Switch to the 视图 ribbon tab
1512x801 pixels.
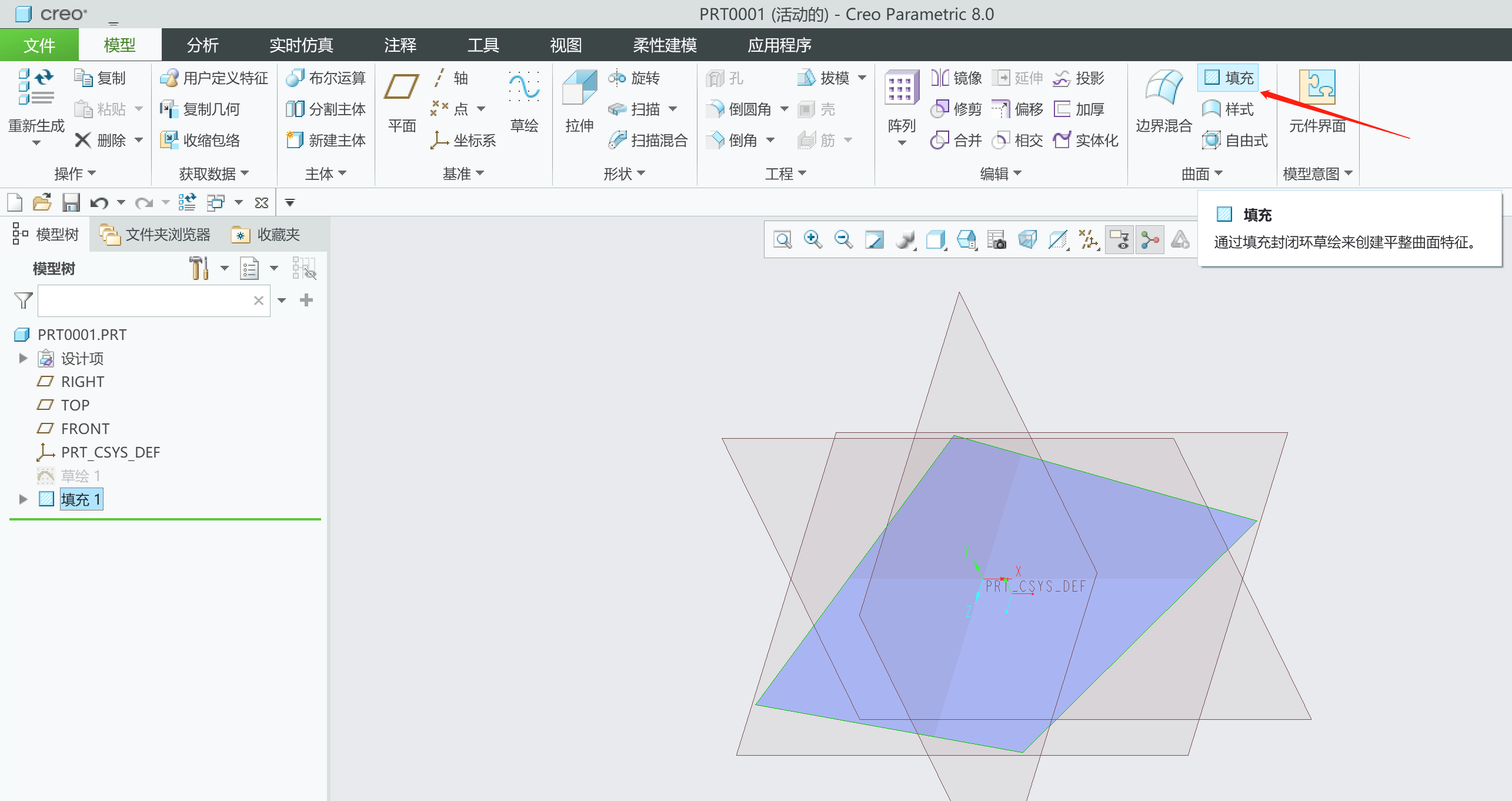566,45
